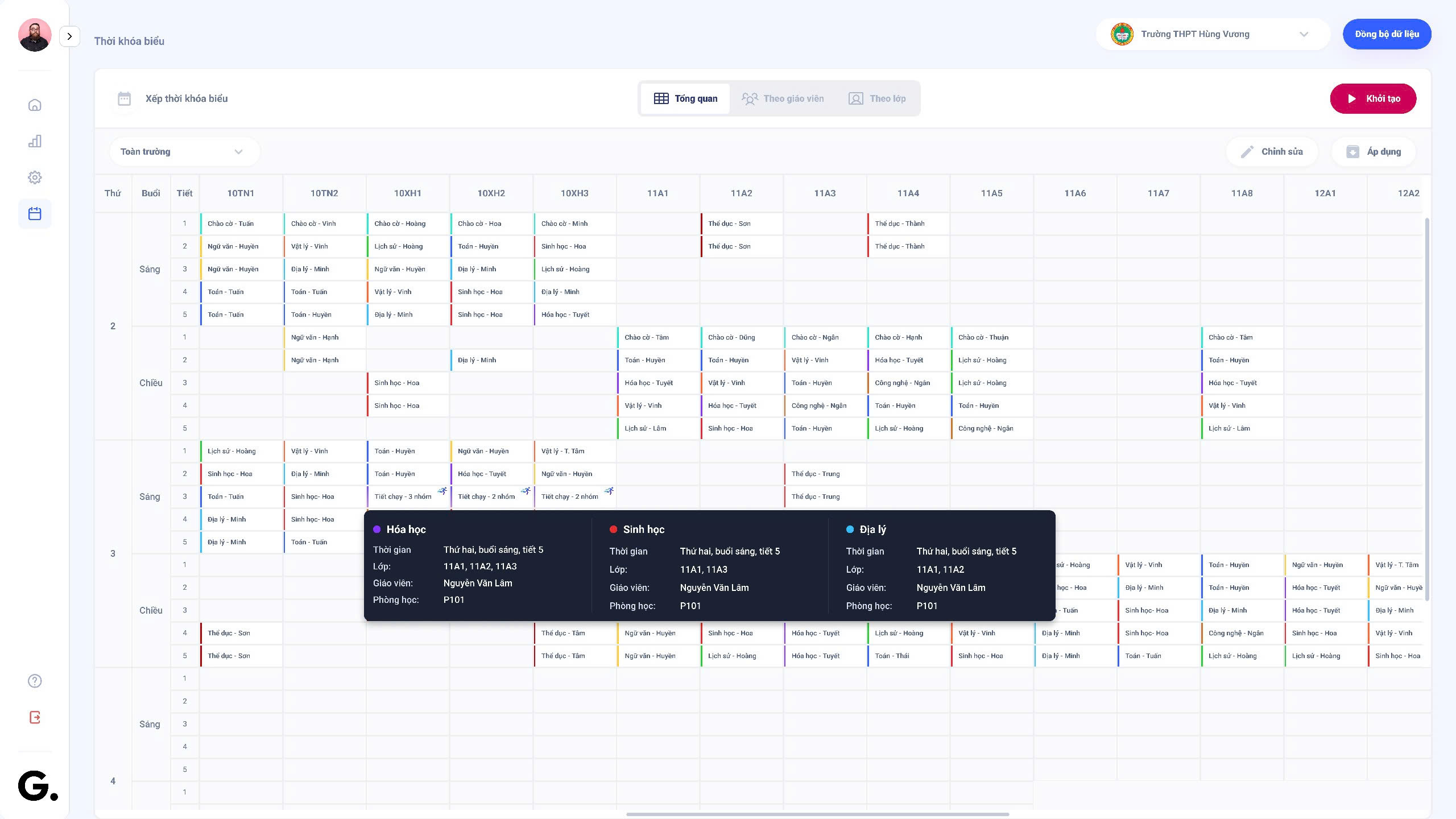This screenshot has height=819, width=1456.
Task: Click the Chỉnh sửa edit button
Action: (1272, 152)
